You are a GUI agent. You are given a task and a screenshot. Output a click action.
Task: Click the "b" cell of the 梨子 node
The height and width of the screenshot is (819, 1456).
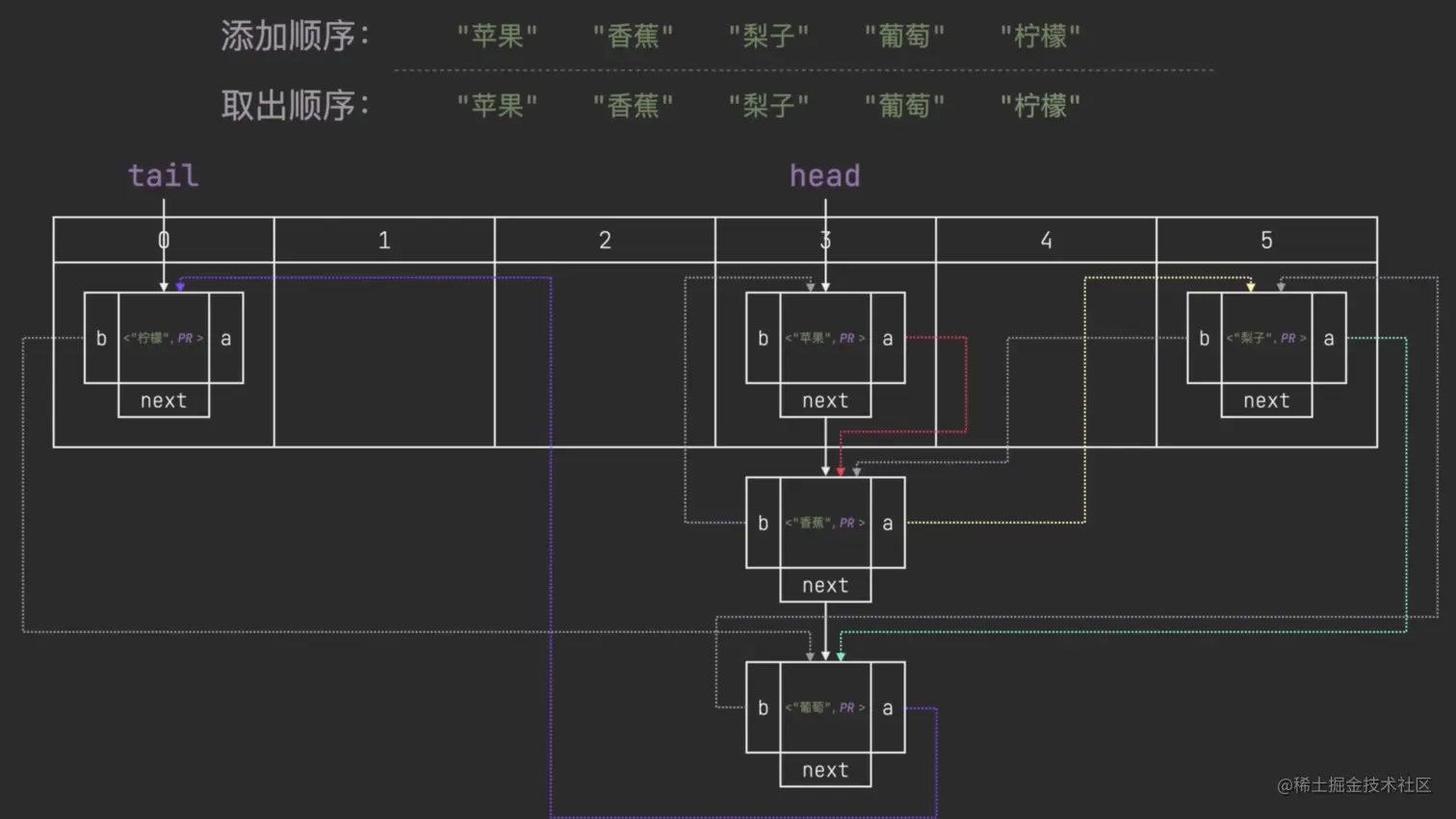tap(1204, 338)
